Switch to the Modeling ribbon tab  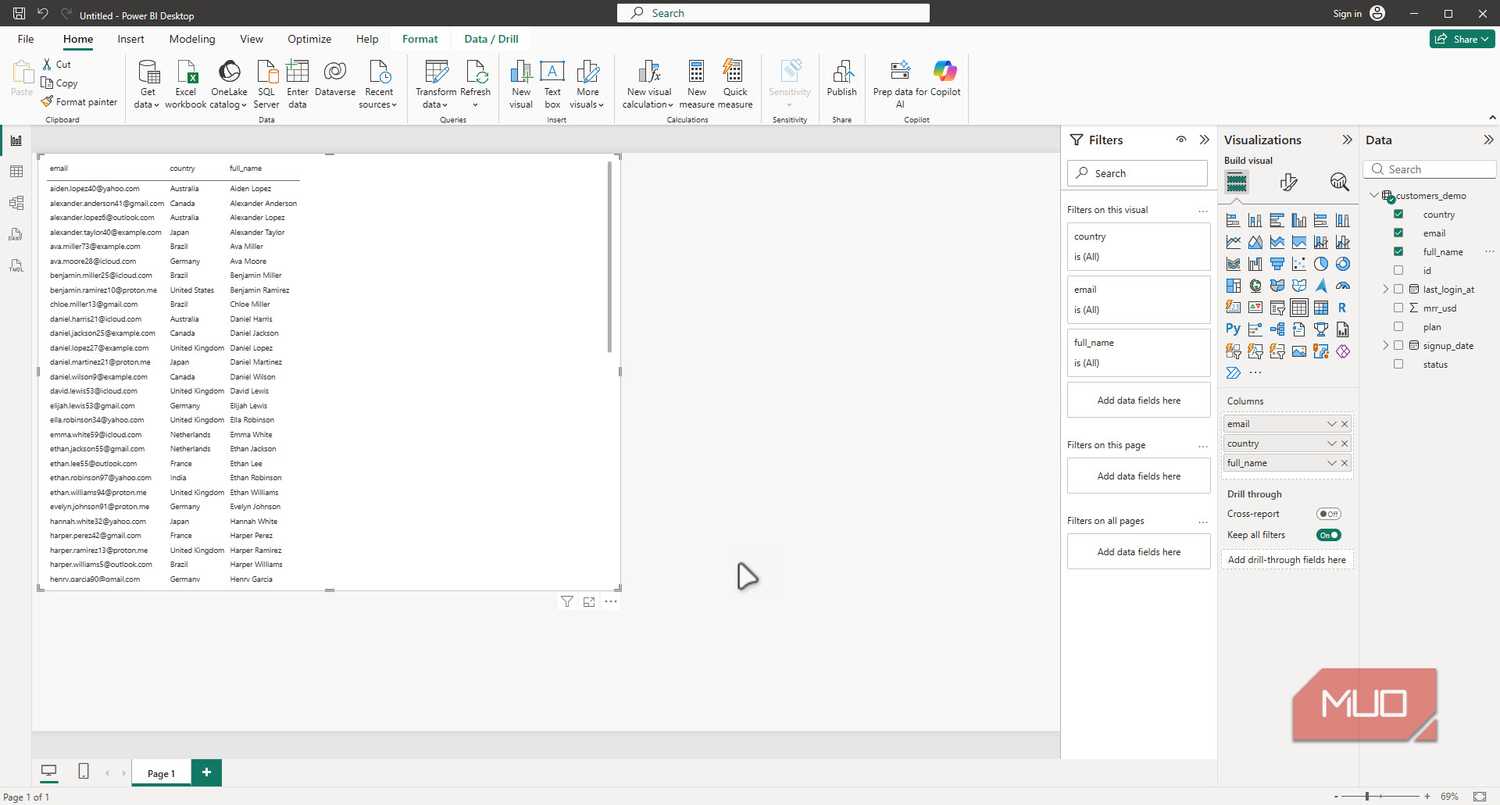[x=192, y=39]
